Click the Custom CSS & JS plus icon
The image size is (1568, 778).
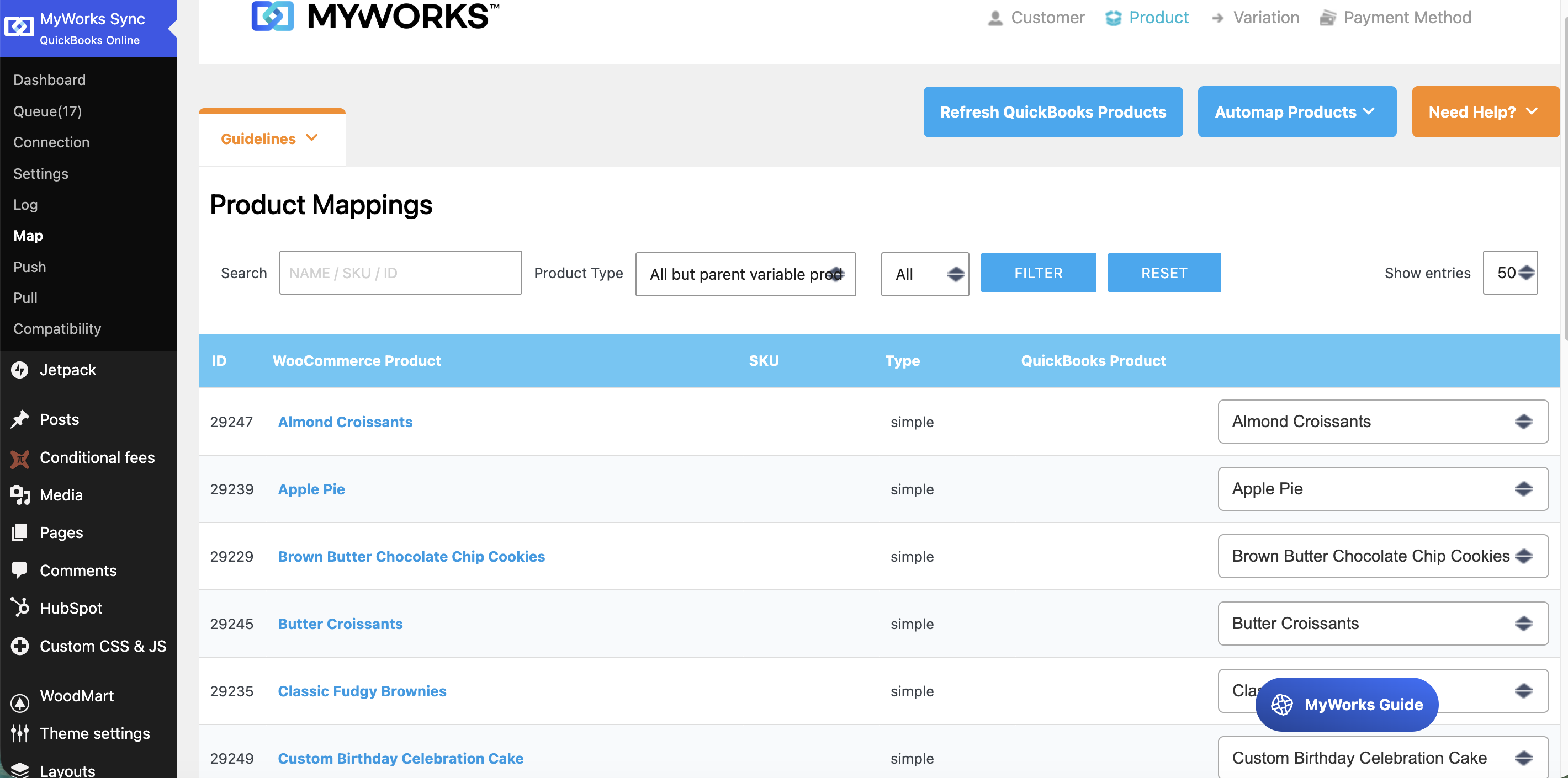point(20,646)
